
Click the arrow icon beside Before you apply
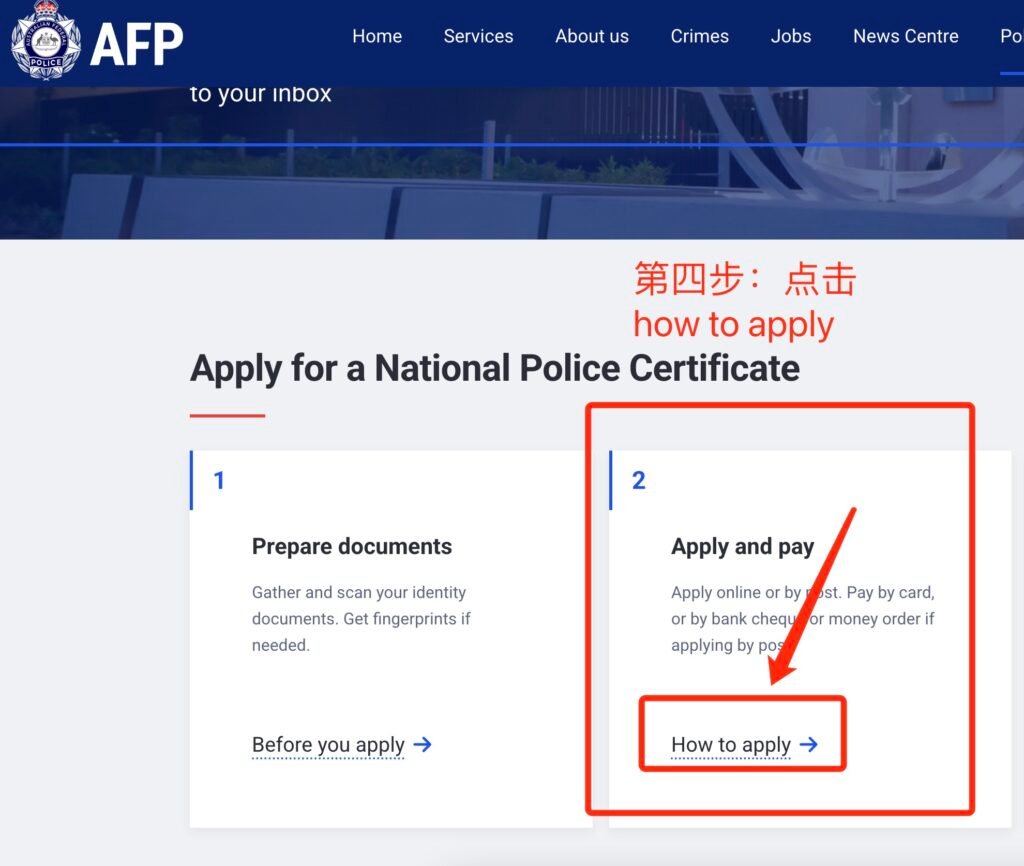(423, 744)
